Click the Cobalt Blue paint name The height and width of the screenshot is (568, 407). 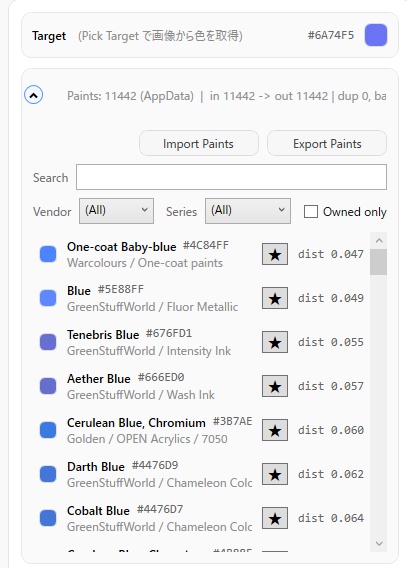98,511
